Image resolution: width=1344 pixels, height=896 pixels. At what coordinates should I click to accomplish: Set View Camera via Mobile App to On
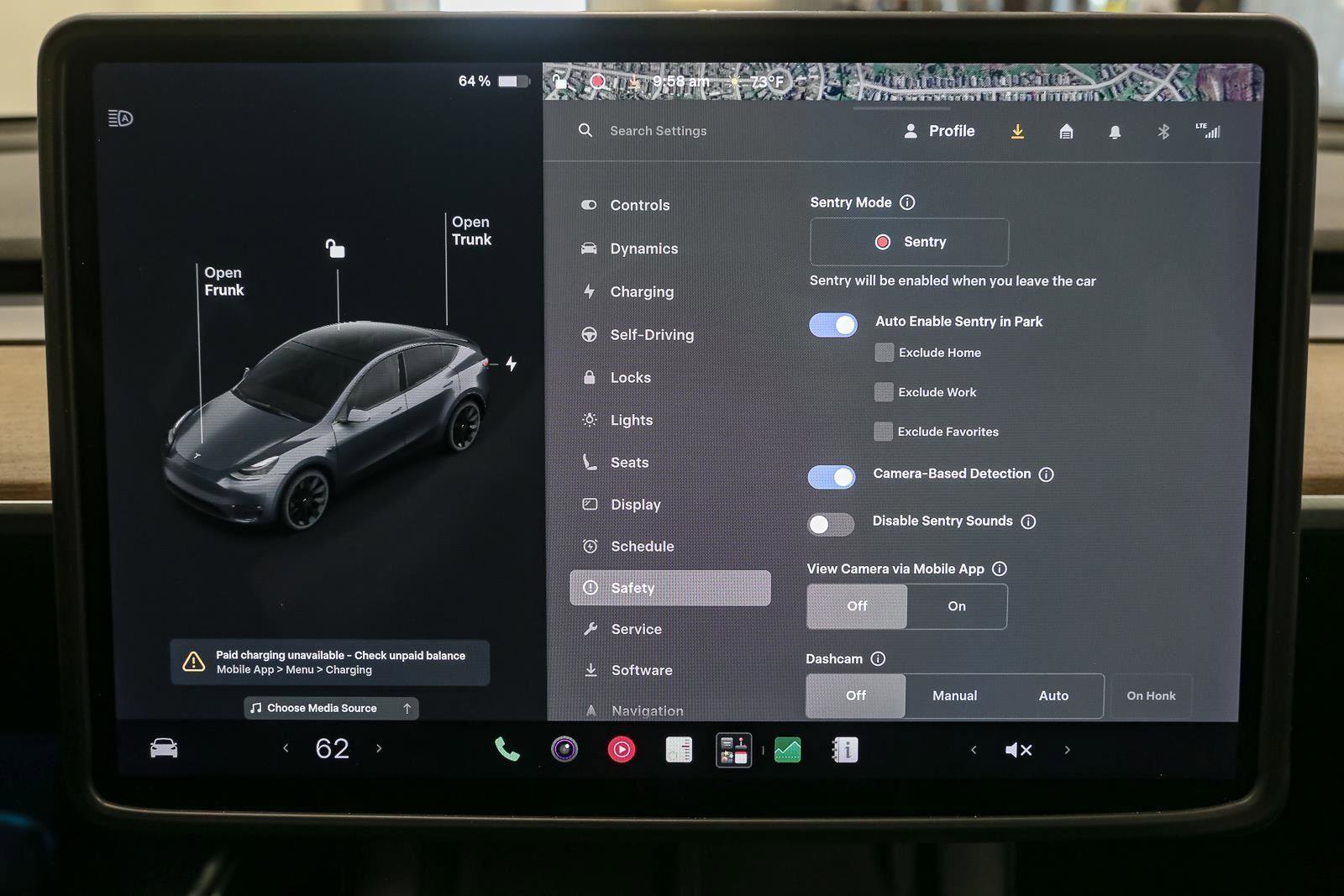957,606
